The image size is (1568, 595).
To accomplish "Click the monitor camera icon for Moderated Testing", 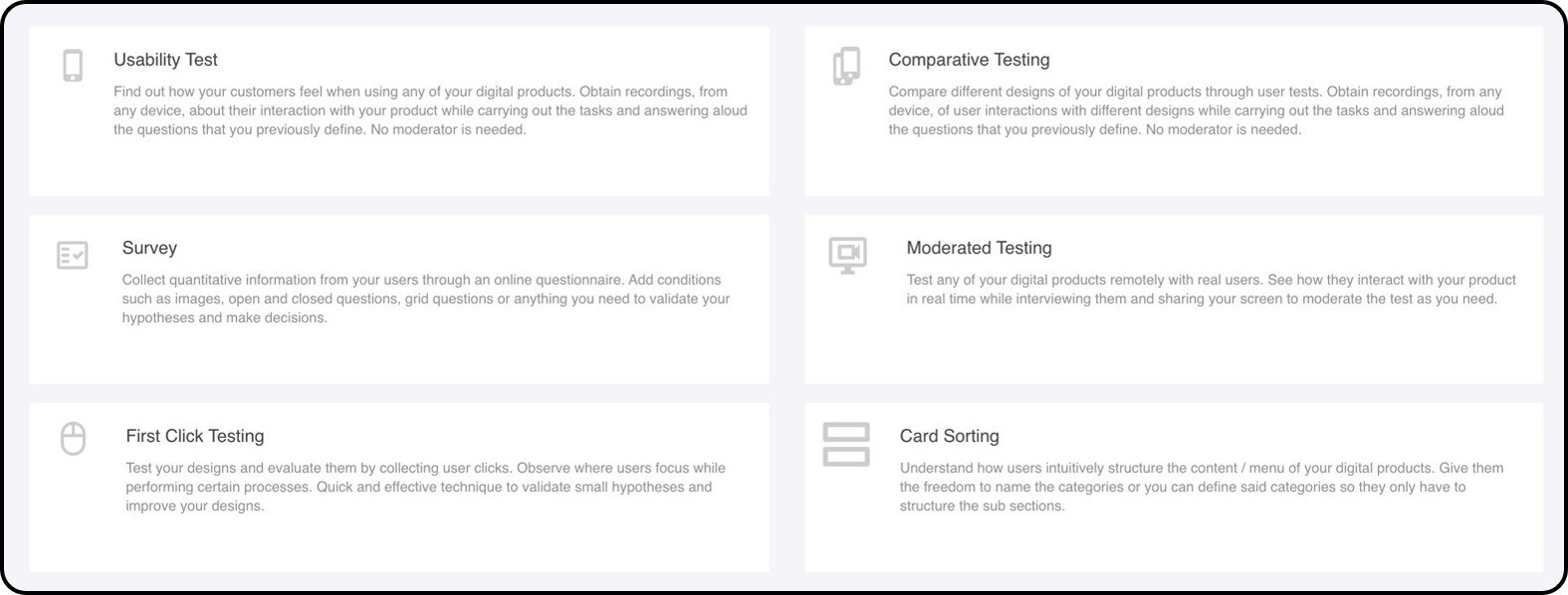I will [847, 254].
